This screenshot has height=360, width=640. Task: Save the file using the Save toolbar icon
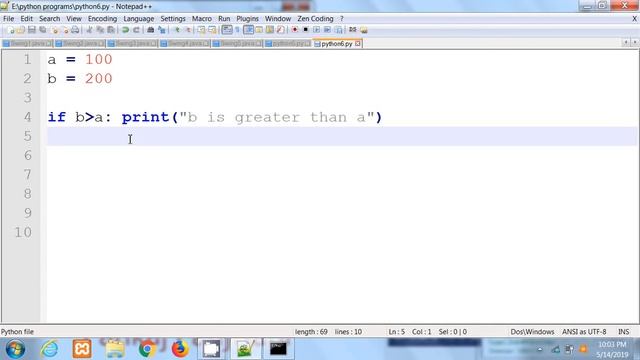pos(32,30)
